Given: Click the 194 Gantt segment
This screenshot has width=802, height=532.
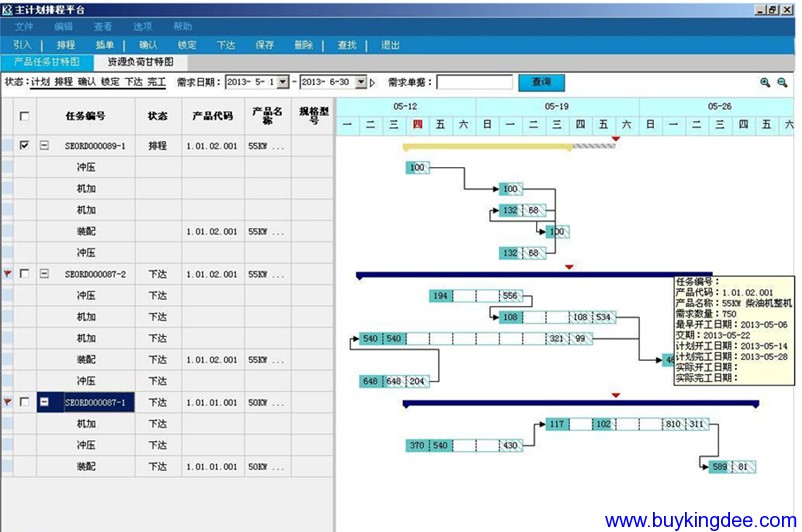Looking at the screenshot, I should click(440, 296).
